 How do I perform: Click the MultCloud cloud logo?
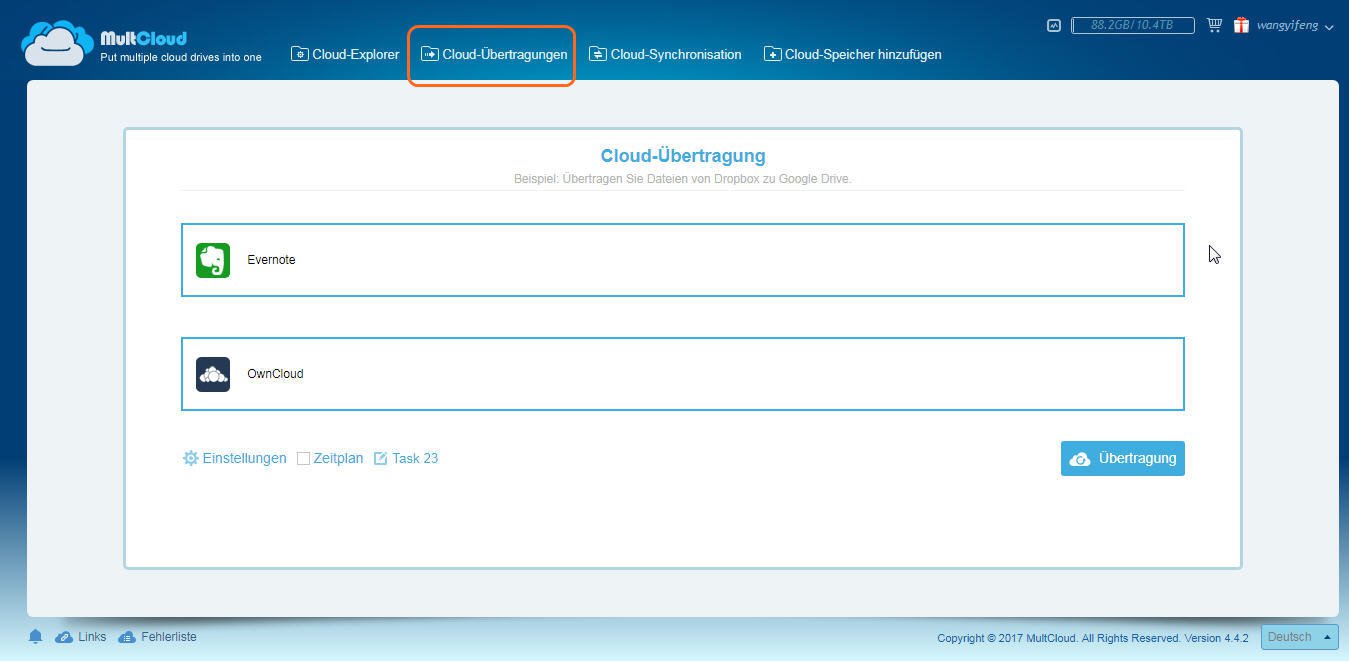57,44
